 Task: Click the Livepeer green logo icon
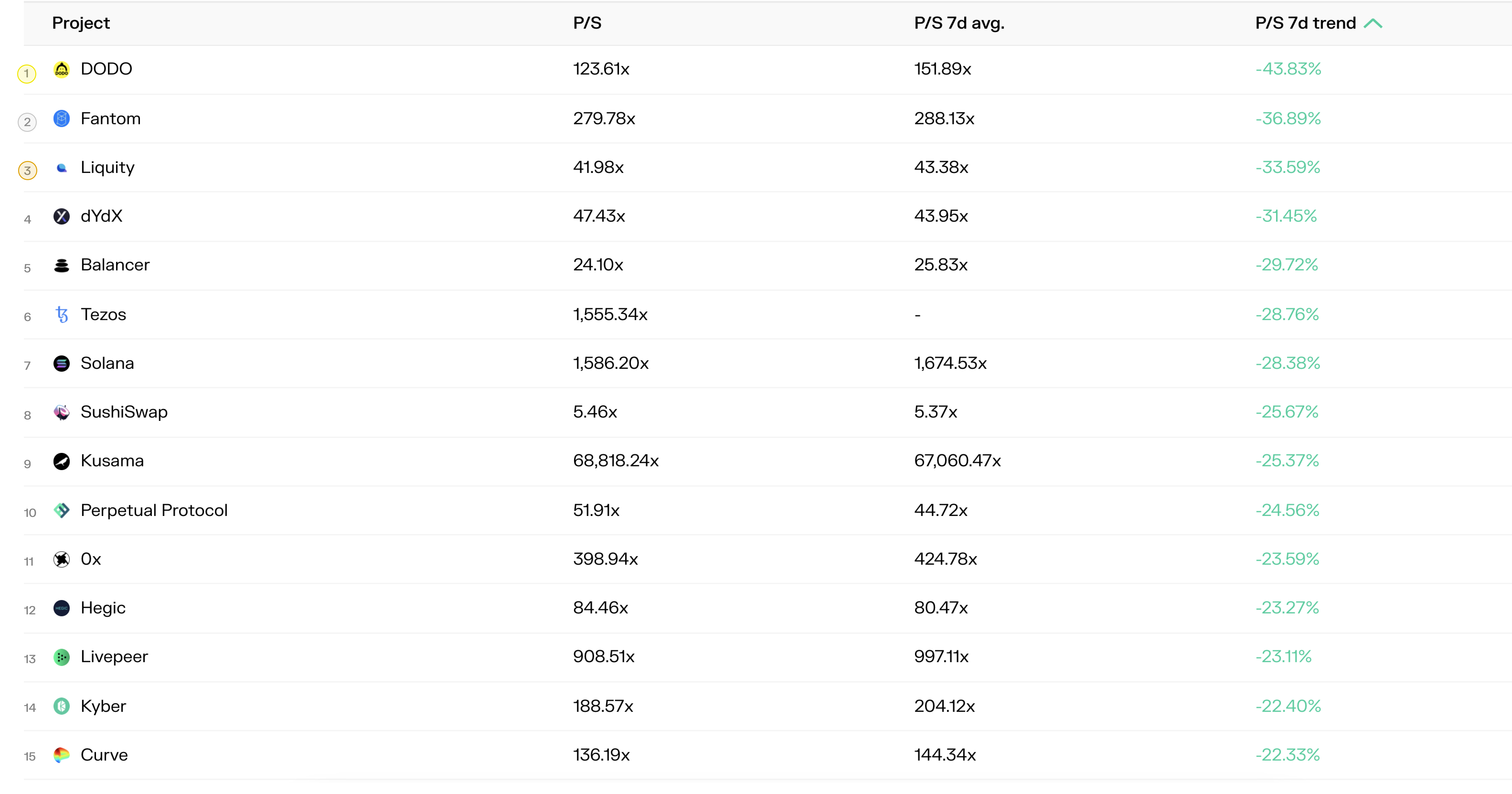pos(62,657)
